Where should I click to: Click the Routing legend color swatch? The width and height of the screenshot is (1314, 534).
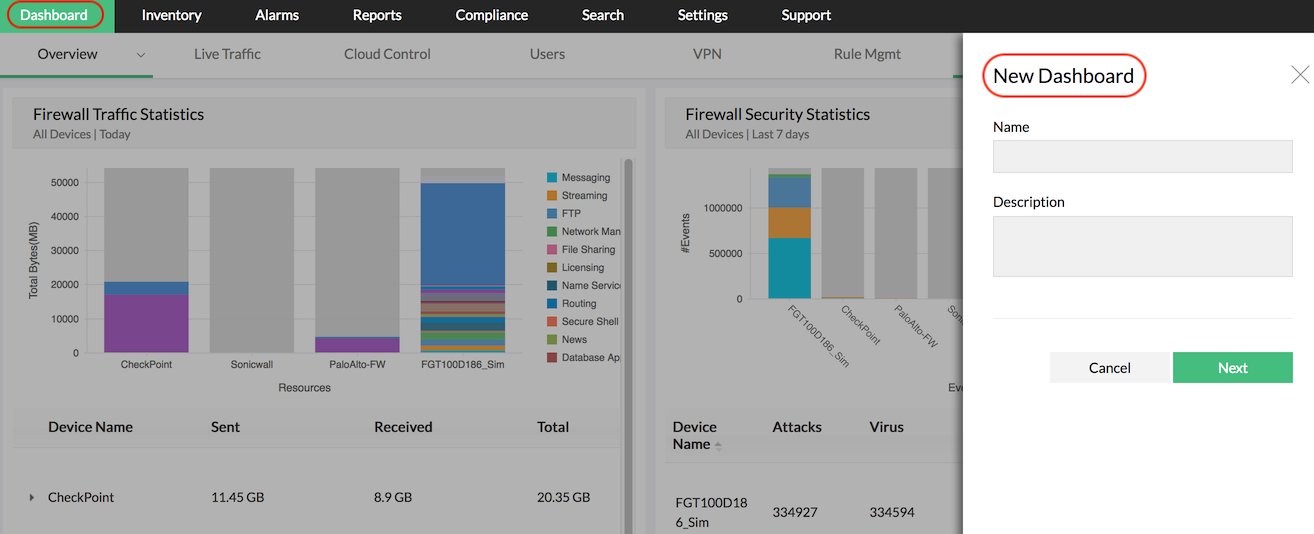[552, 304]
